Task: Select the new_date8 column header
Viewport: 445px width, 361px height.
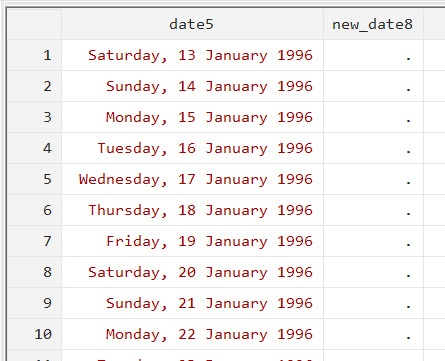Action: [x=373, y=24]
